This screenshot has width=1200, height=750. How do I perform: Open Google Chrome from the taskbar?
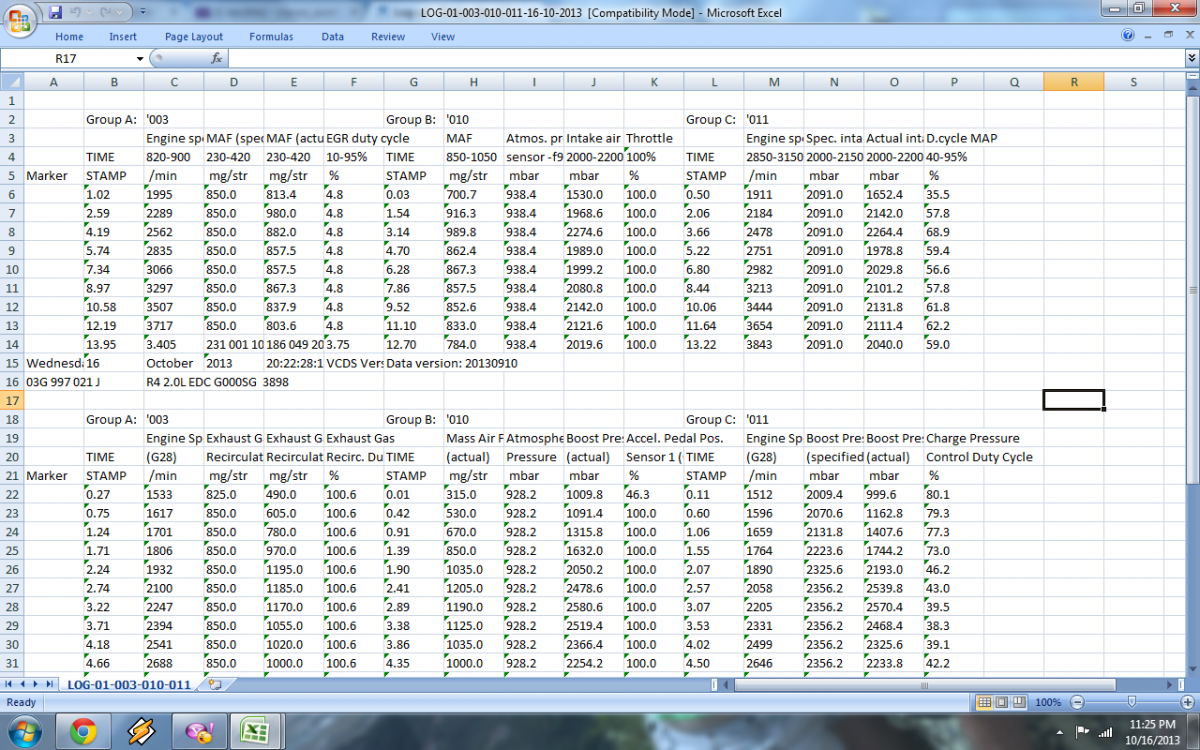(x=83, y=733)
